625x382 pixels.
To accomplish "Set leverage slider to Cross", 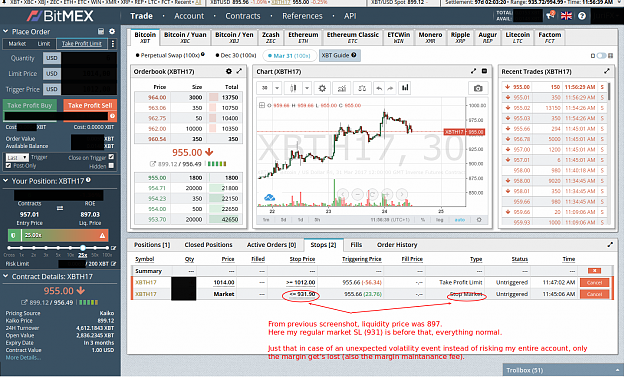I will coord(9,248).
